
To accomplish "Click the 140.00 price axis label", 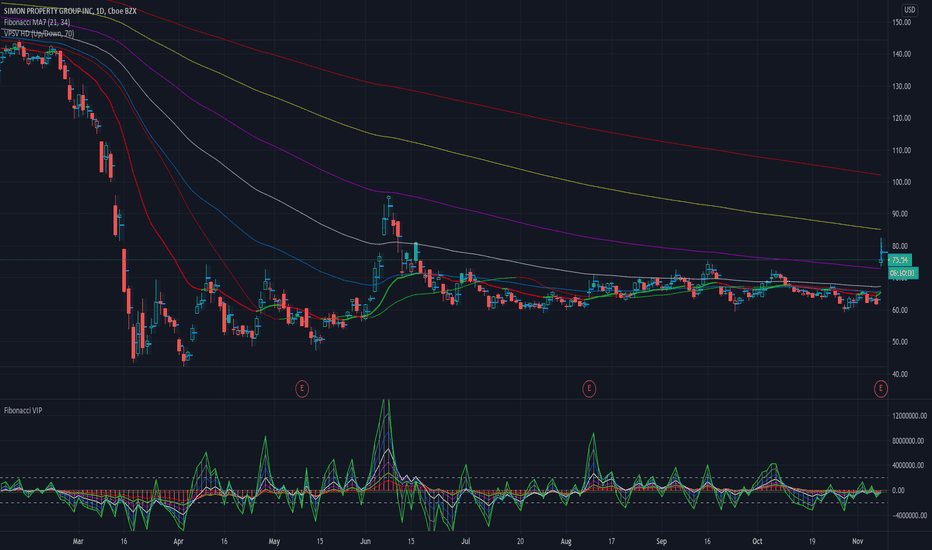I will tap(901, 54).
